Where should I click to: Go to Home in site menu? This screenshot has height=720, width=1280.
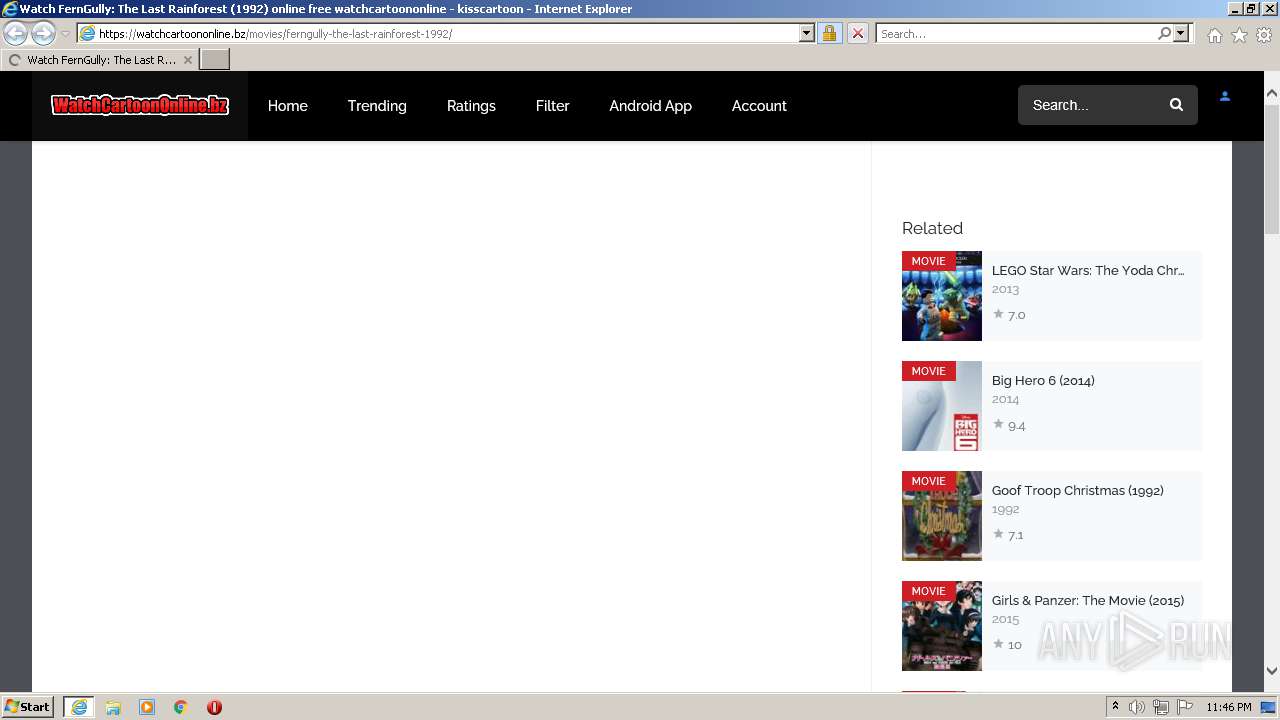coord(288,105)
